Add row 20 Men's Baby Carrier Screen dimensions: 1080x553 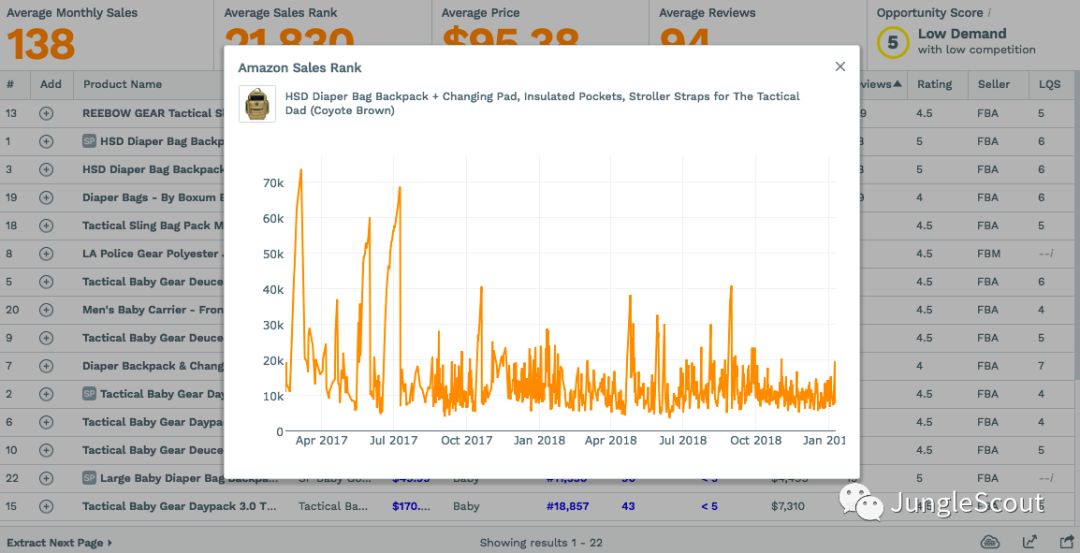(x=46, y=310)
